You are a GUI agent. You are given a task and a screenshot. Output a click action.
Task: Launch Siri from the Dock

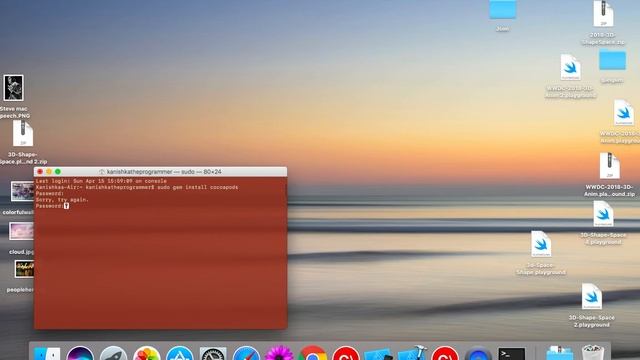coord(80,353)
